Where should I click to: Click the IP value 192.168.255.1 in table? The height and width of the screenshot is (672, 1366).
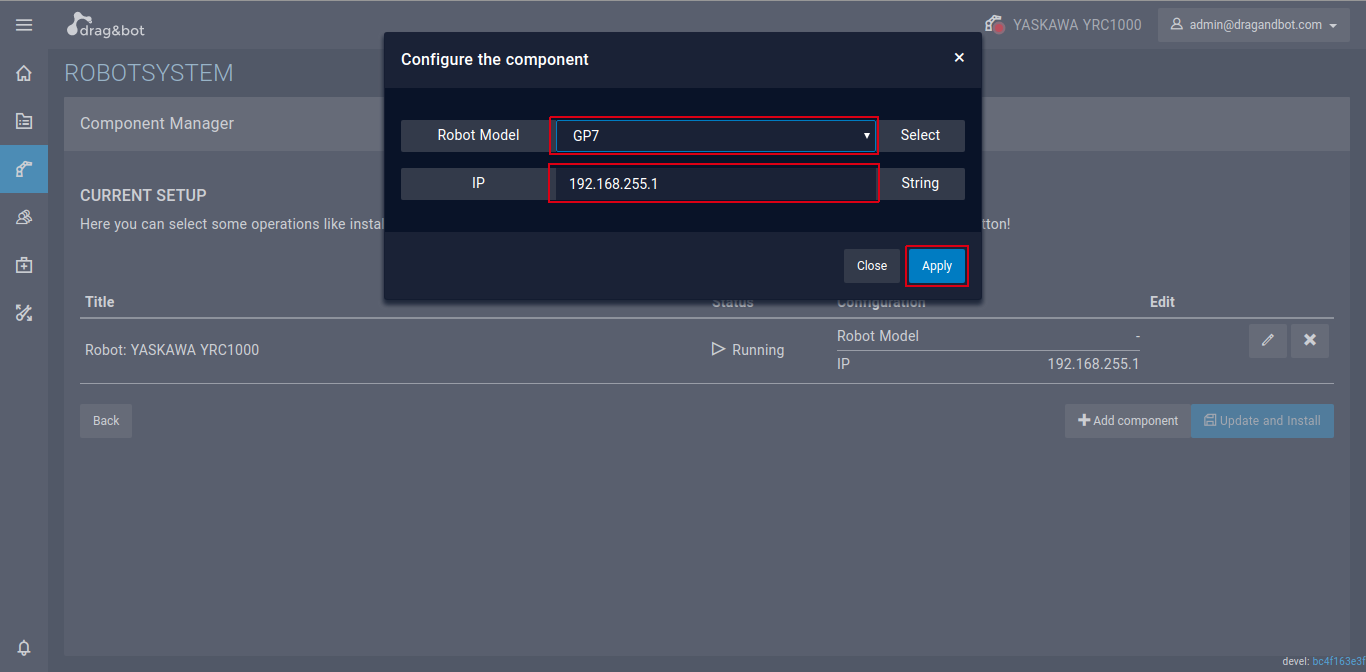(x=1093, y=364)
